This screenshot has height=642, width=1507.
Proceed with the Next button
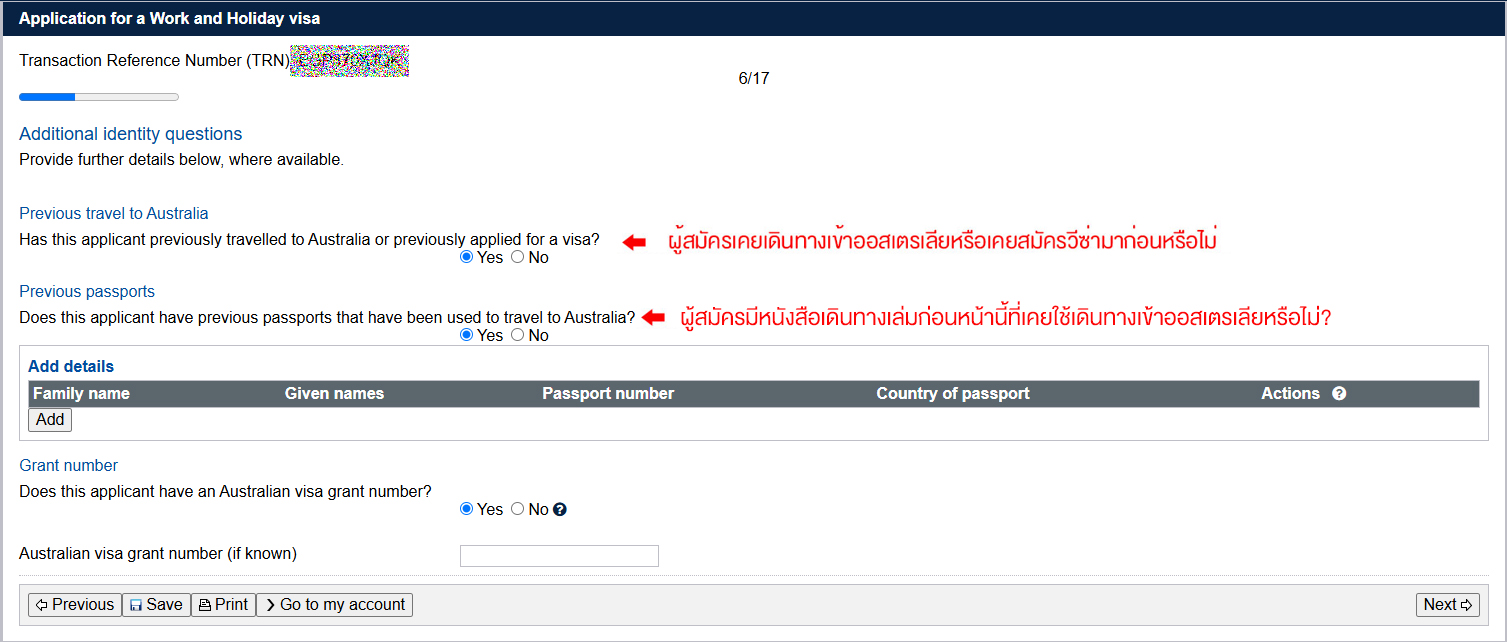pos(1448,605)
